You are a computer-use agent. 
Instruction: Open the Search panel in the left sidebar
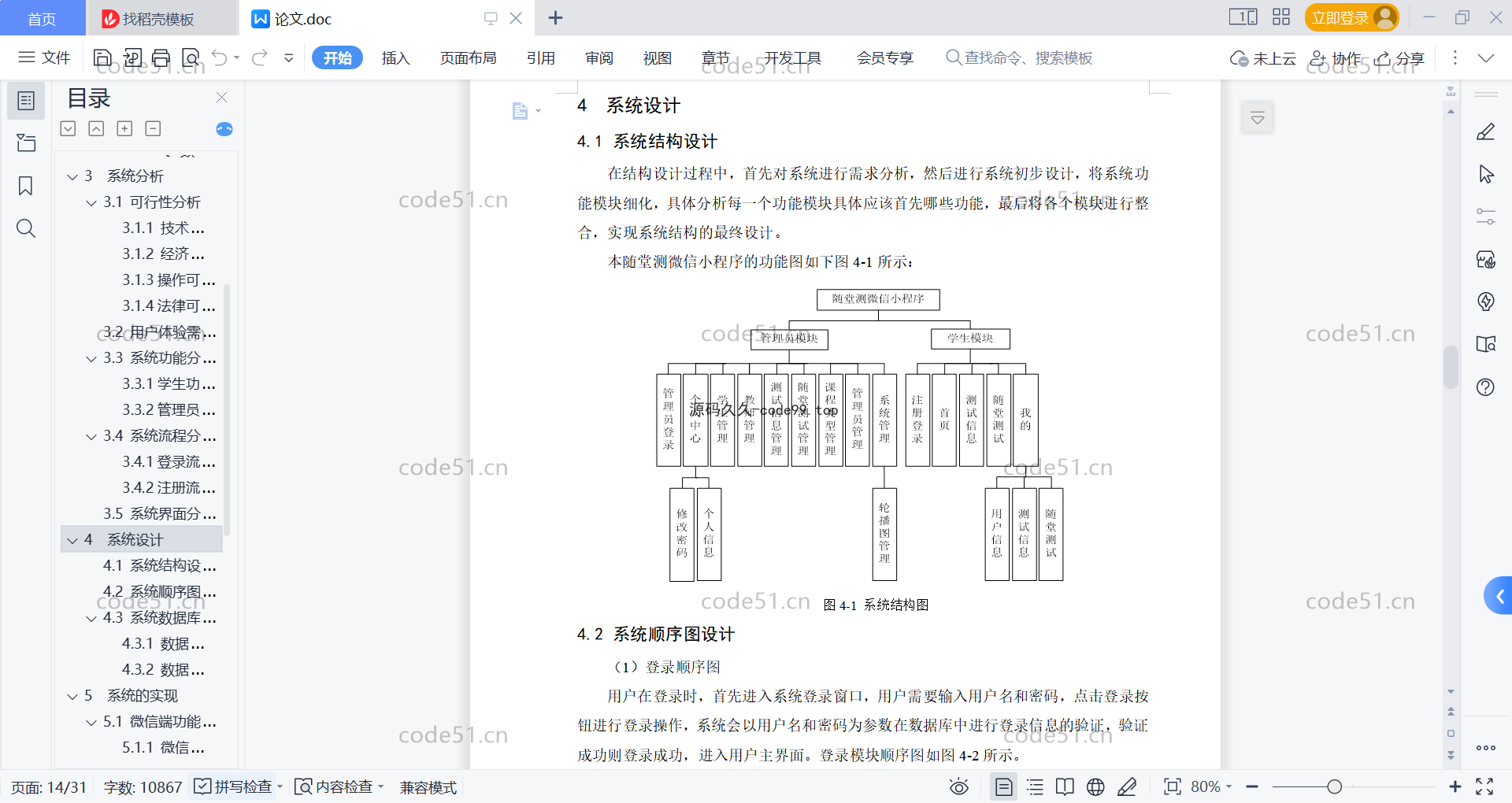point(26,228)
